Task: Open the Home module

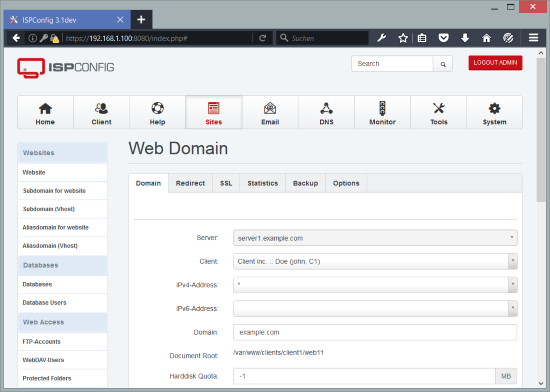Action: coord(45,113)
